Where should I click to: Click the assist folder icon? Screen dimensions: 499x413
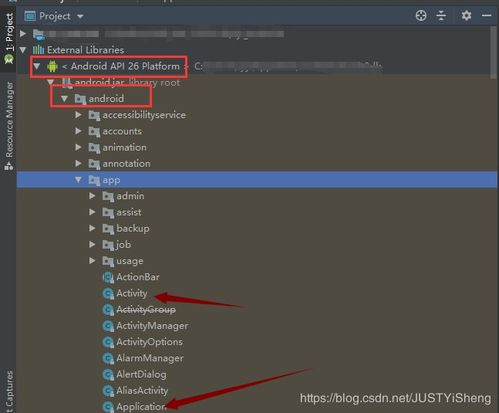click(x=108, y=212)
